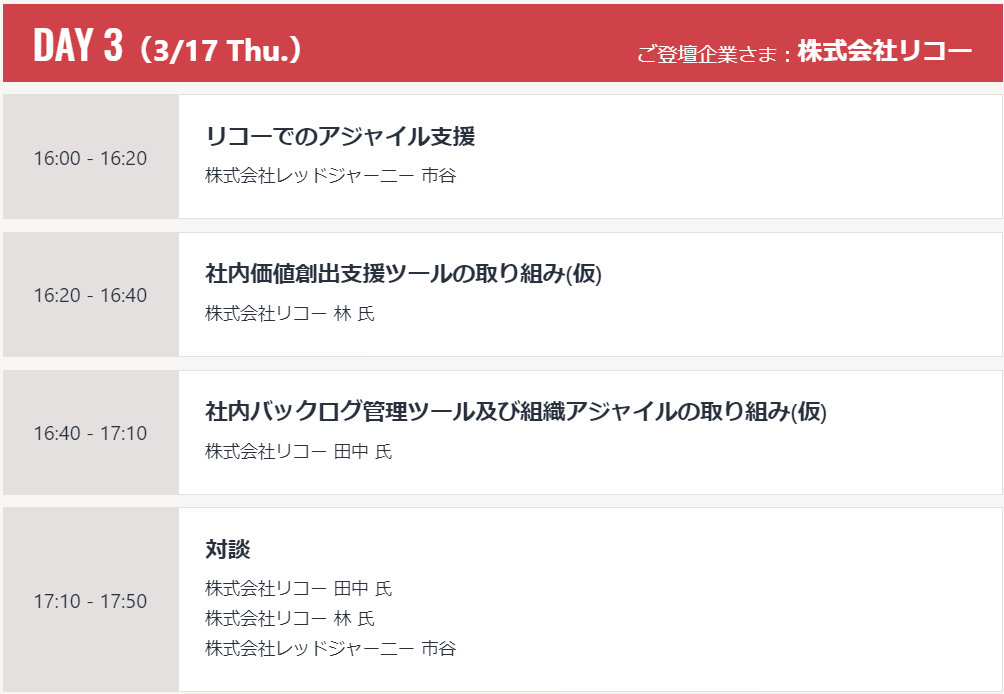This screenshot has height=694, width=1004.
Task: Click the (3/17 Thu.) date text
Action: point(220,50)
